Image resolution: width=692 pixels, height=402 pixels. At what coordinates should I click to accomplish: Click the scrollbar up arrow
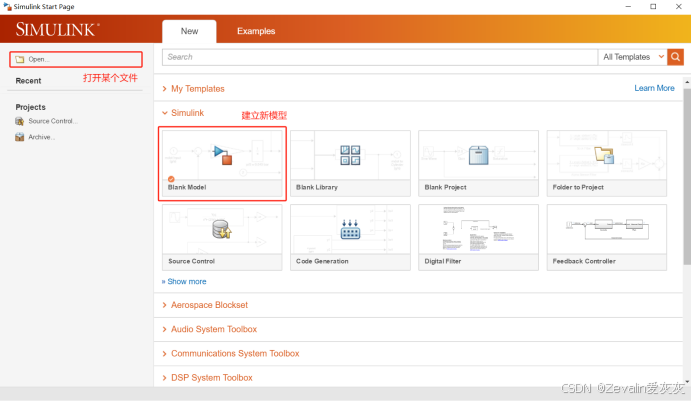[x=687, y=82]
